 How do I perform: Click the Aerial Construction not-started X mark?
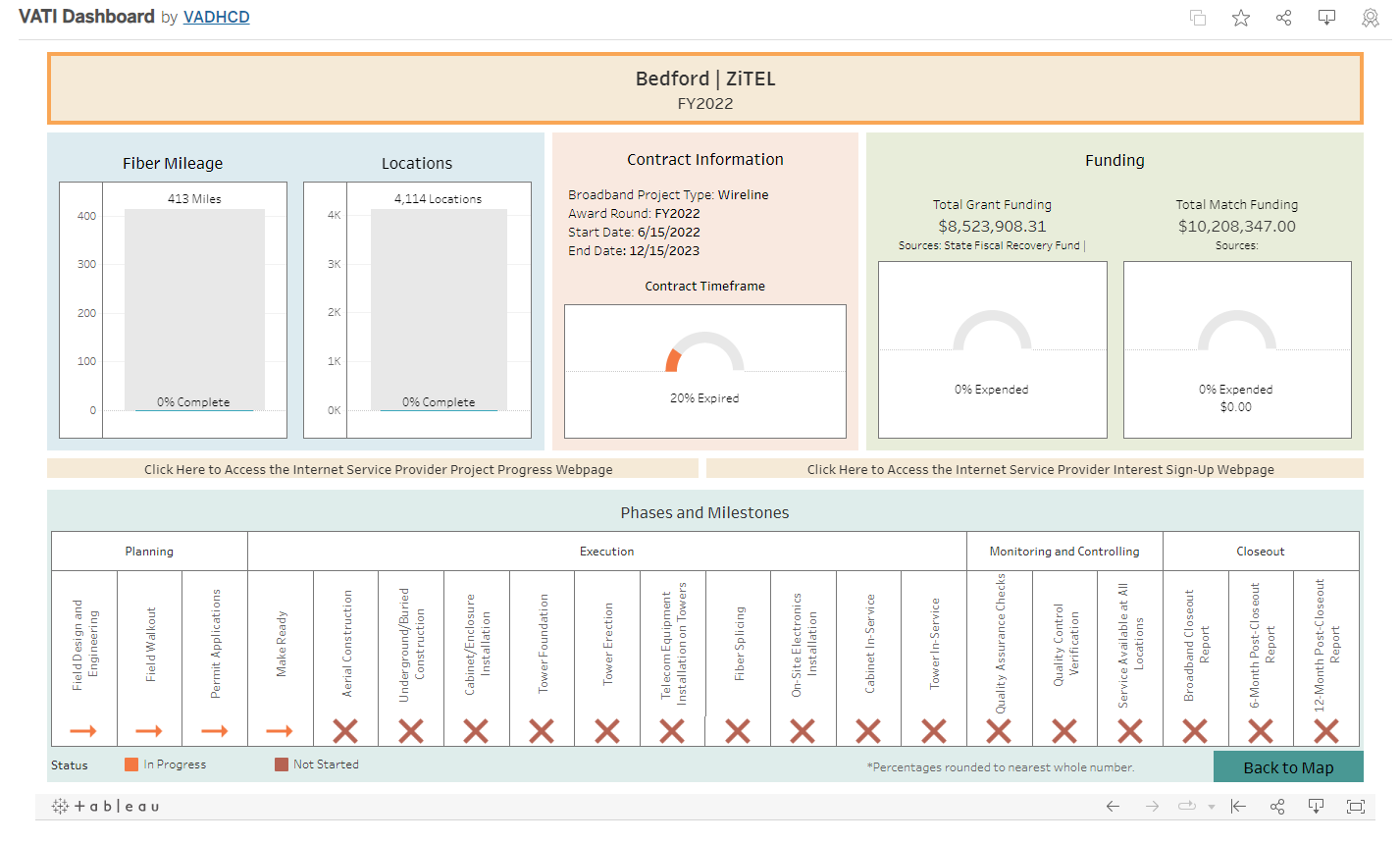[x=345, y=731]
